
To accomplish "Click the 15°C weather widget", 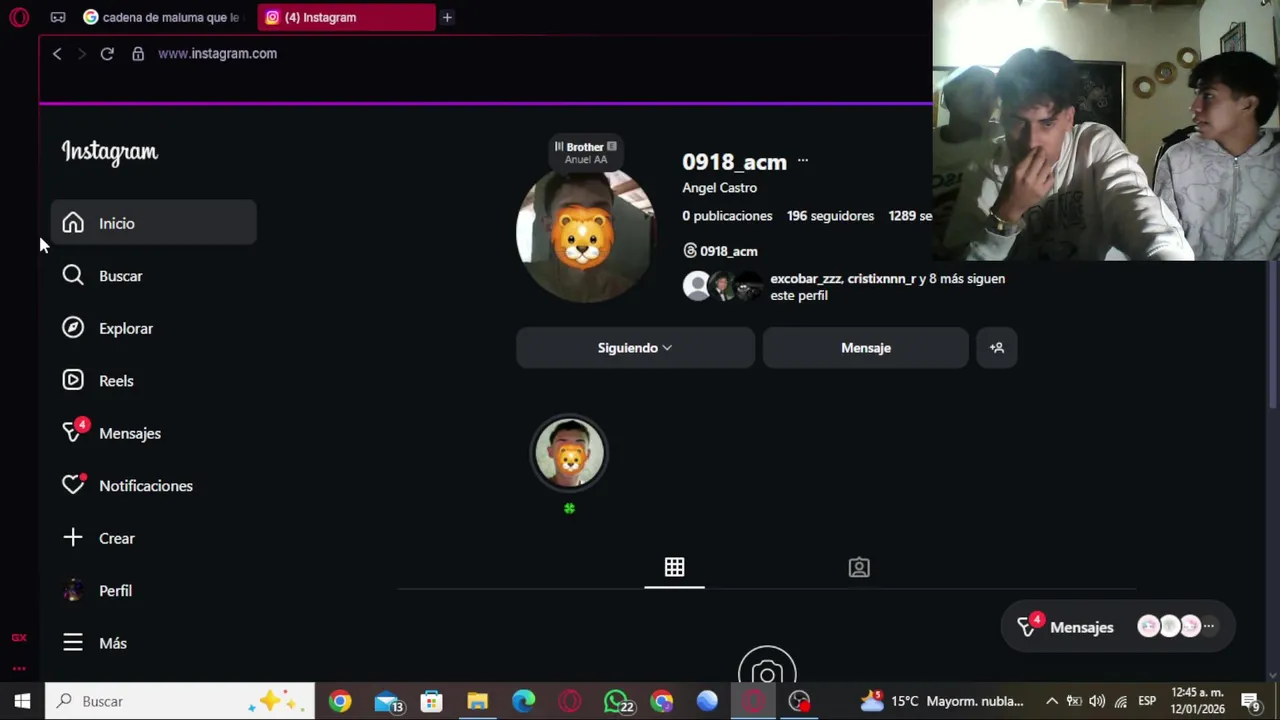I will [941, 701].
